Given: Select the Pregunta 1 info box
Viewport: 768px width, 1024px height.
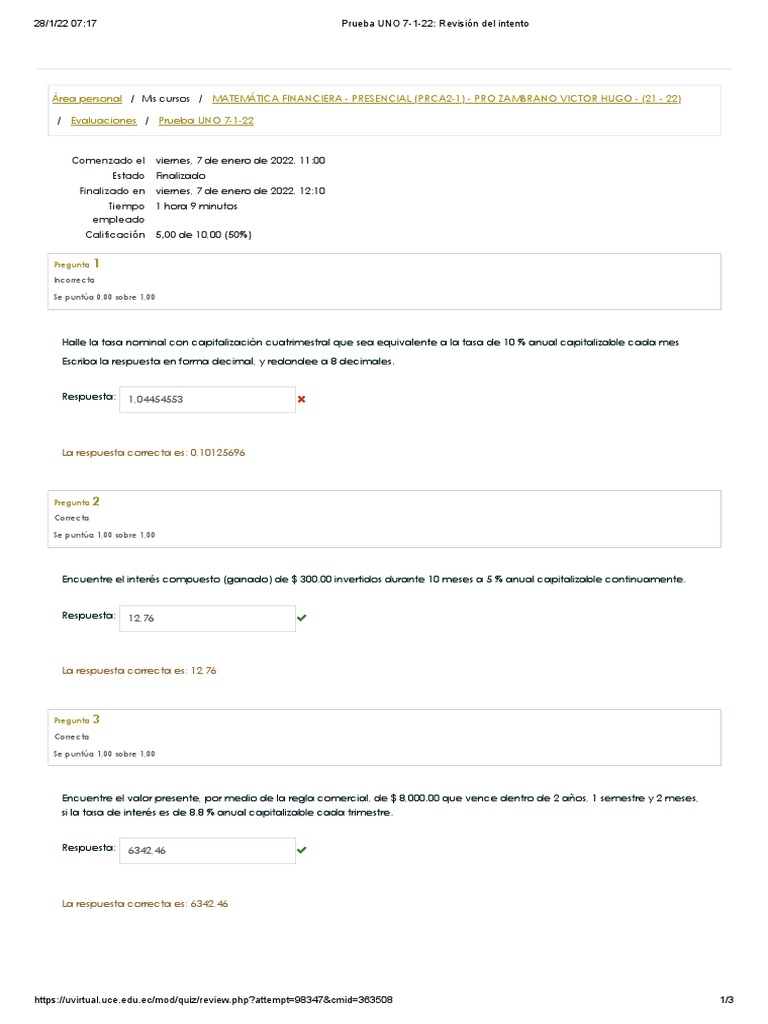Looking at the screenshot, I should pos(384,279).
